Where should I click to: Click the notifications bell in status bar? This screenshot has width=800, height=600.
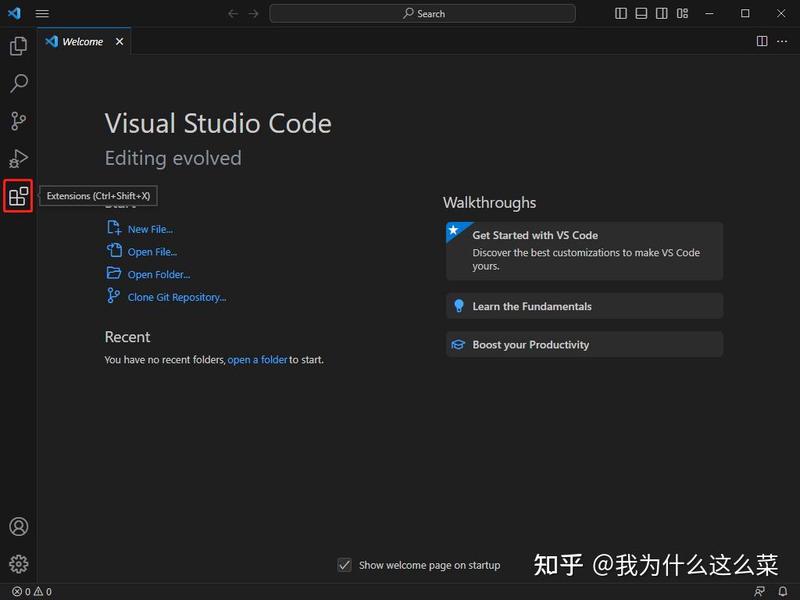(783, 591)
